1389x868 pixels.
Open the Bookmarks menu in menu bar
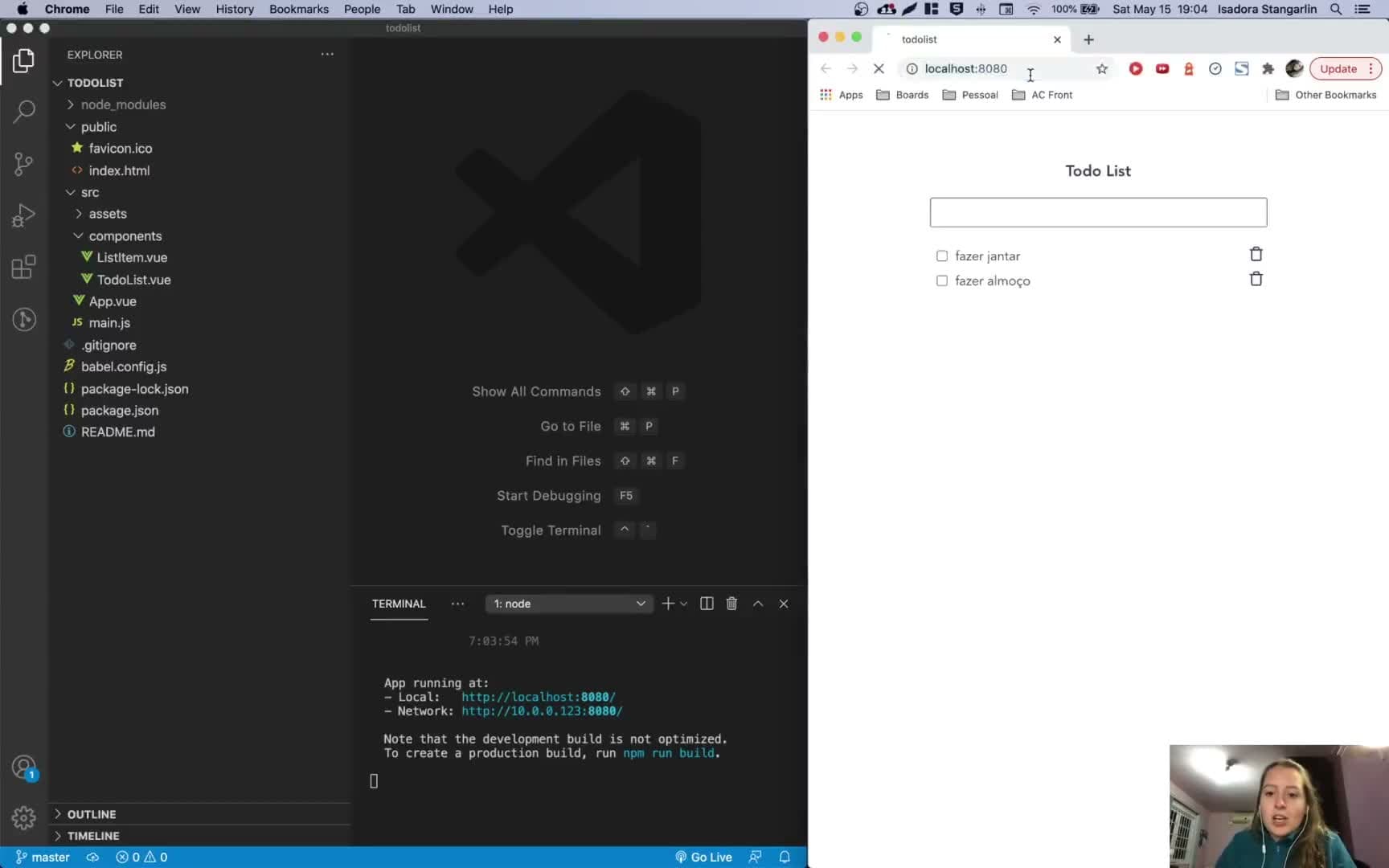click(x=298, y=9)
